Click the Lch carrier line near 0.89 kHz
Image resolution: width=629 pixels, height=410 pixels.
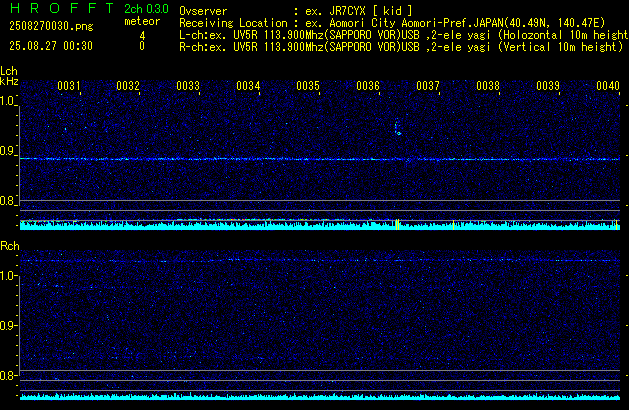click(x=320, y=159)
